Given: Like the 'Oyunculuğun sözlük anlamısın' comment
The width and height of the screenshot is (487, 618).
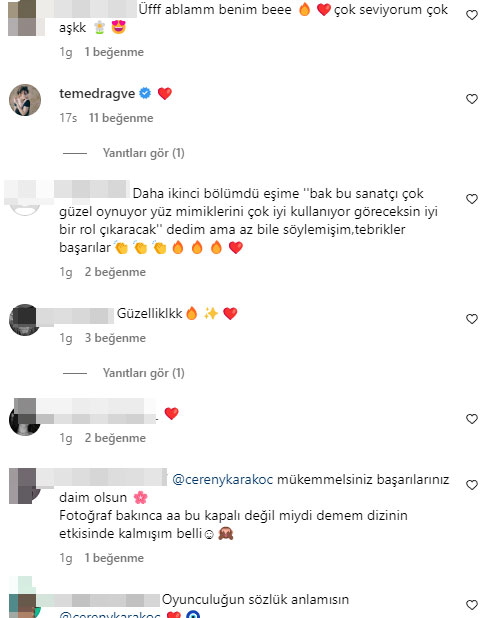Looking at the screenshot, I should 472,605.
